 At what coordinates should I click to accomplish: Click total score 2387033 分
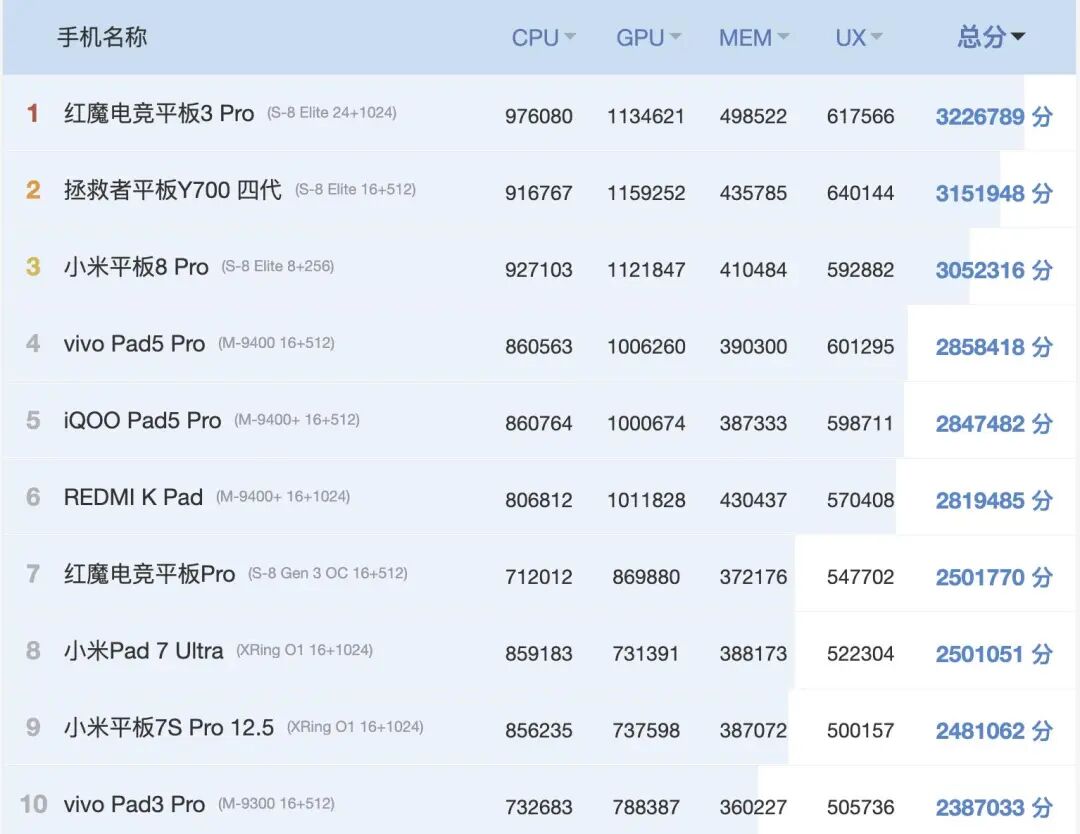click(x=994, y=807)
